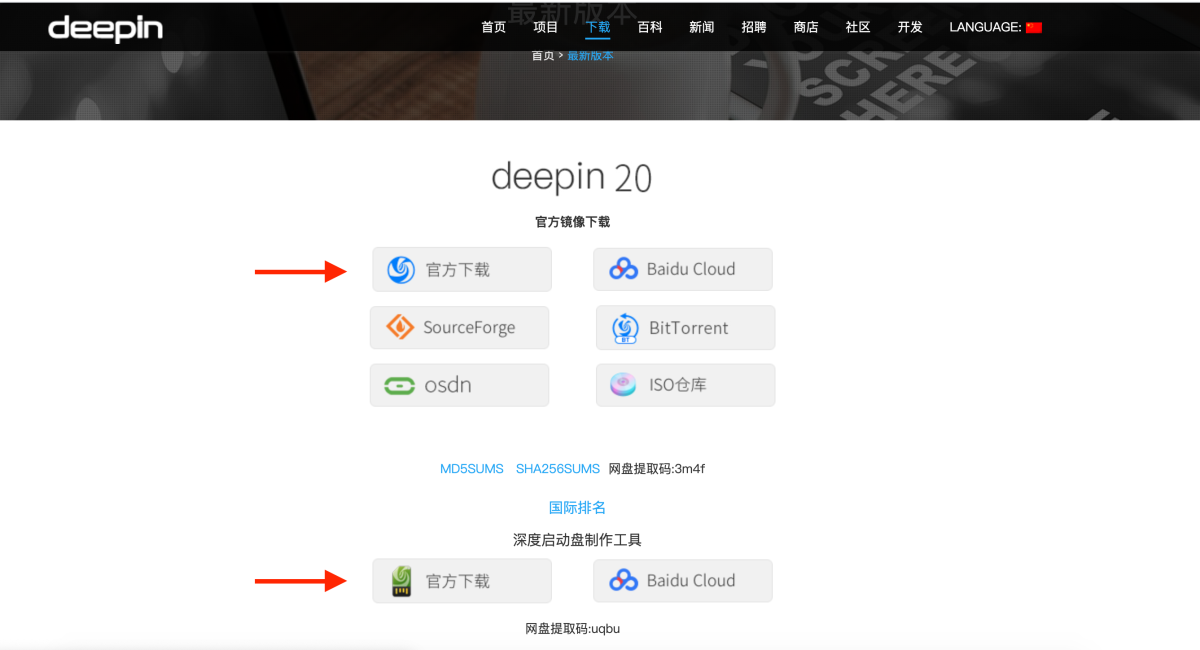Click the 最新版本 breadcrumb link
1200x650 pixels.
(590, 56)
